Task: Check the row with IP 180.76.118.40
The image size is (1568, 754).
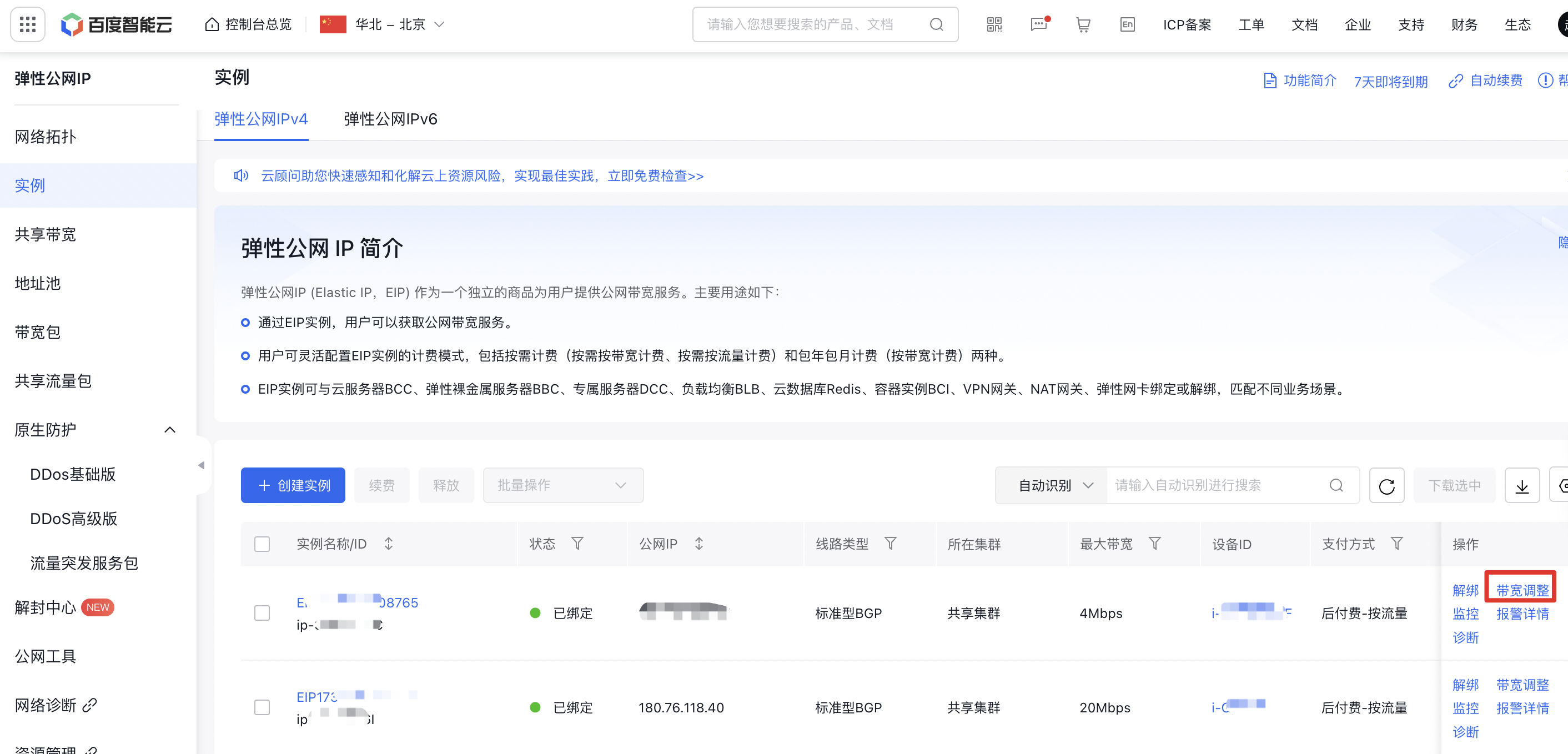Action: (x=262, y=707)
